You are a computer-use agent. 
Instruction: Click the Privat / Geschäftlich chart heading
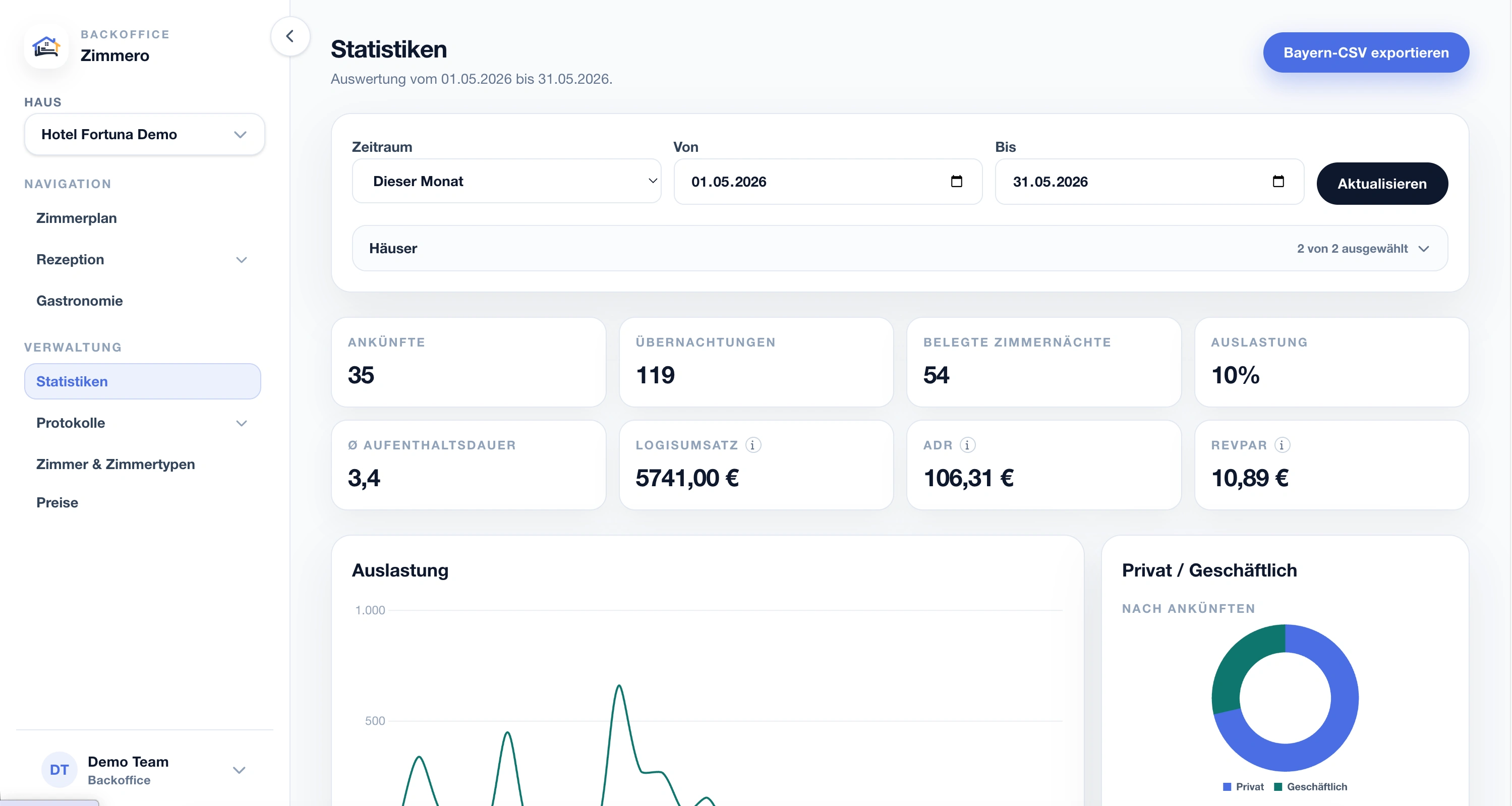pyautogui.click(x=1209, y=570)
